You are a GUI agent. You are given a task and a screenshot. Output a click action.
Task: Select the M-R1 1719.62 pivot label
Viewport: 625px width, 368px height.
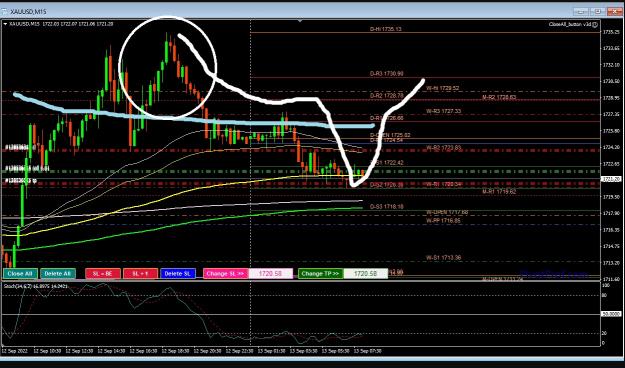(499, 191)
